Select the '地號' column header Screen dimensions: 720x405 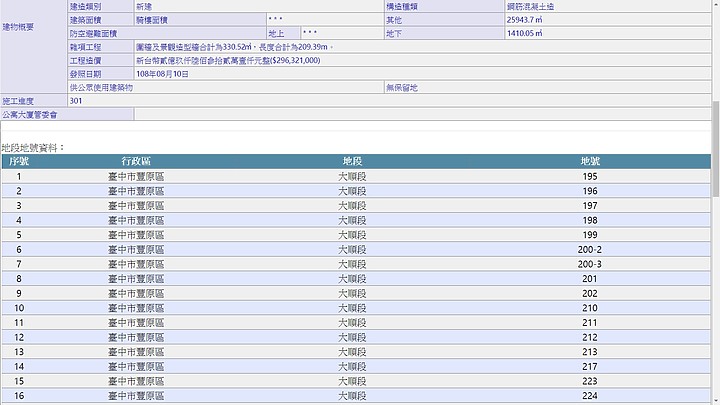(590, 161)
